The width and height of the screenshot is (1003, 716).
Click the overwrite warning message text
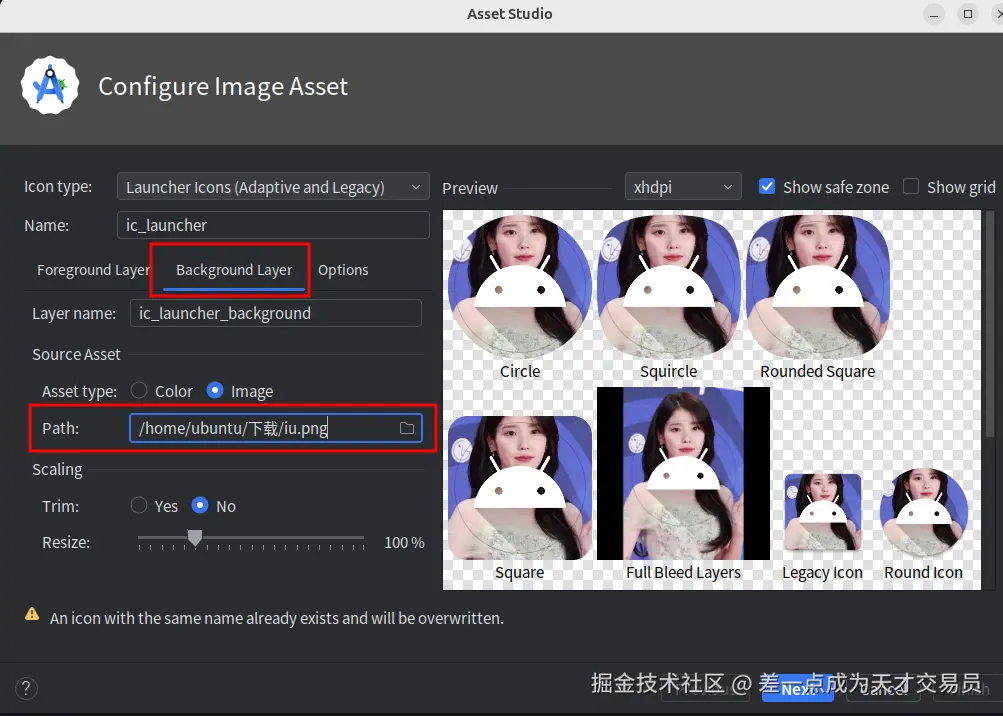coord(277,618)
